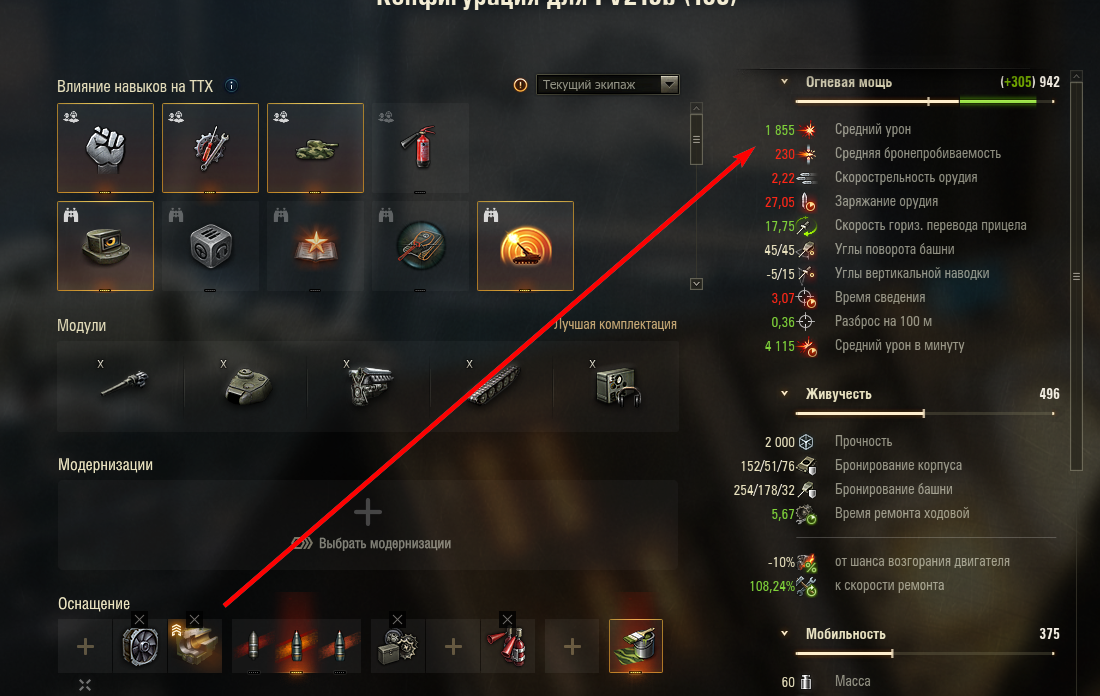Click the engine module icon
The width and height of the screenshot is (1100, 696).
point(370,385)
